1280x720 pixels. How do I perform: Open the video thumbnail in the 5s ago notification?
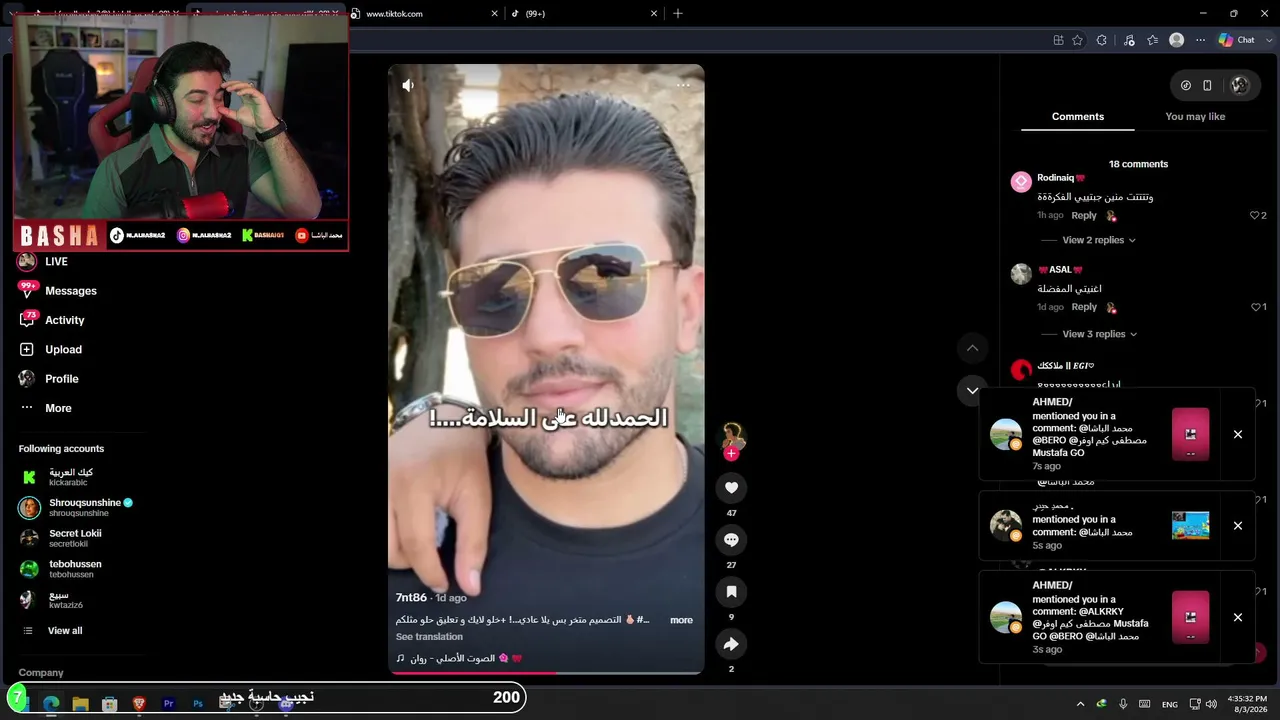click(1190, 526)
